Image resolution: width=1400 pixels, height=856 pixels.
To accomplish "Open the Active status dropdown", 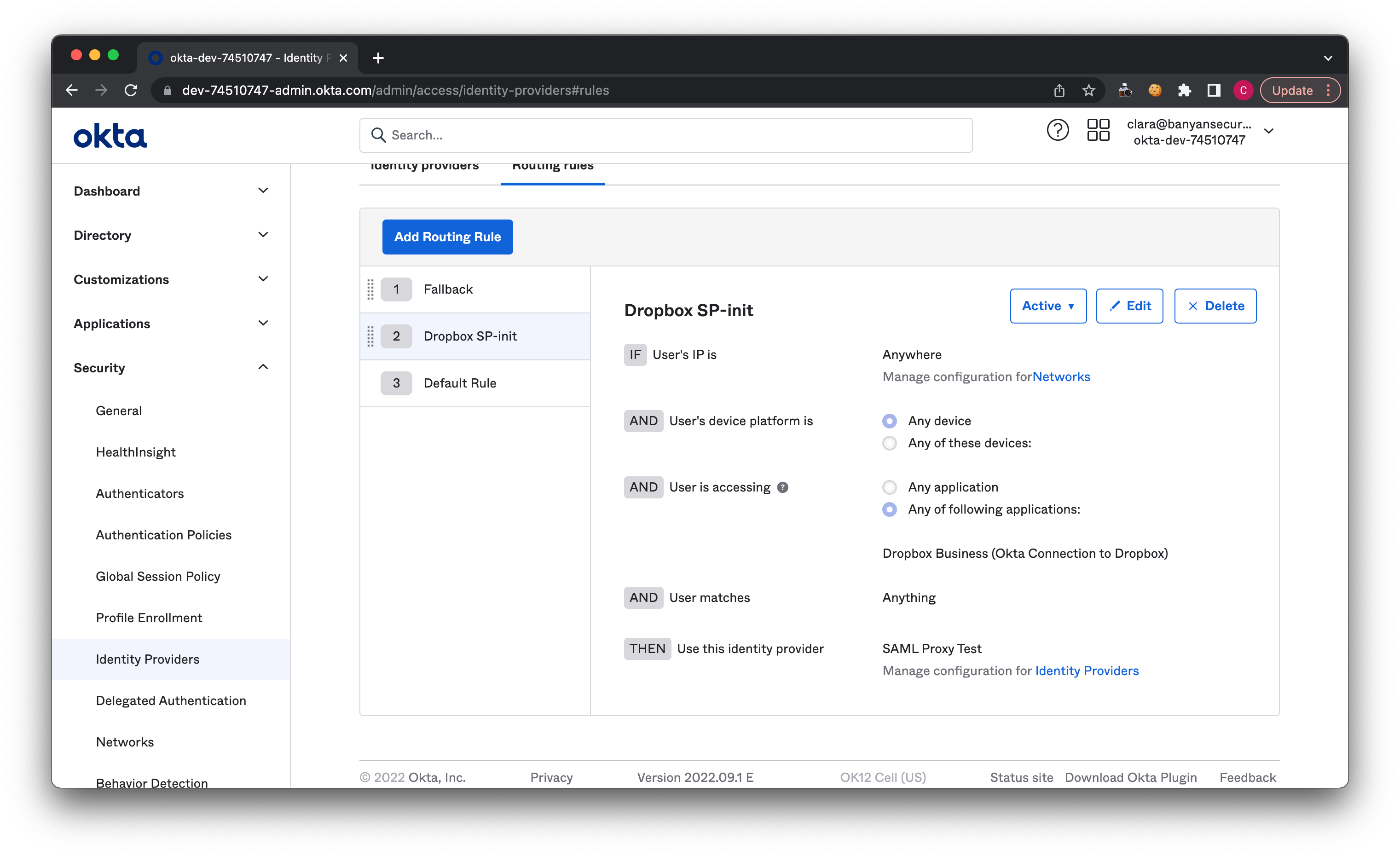I will [1048, 306].
